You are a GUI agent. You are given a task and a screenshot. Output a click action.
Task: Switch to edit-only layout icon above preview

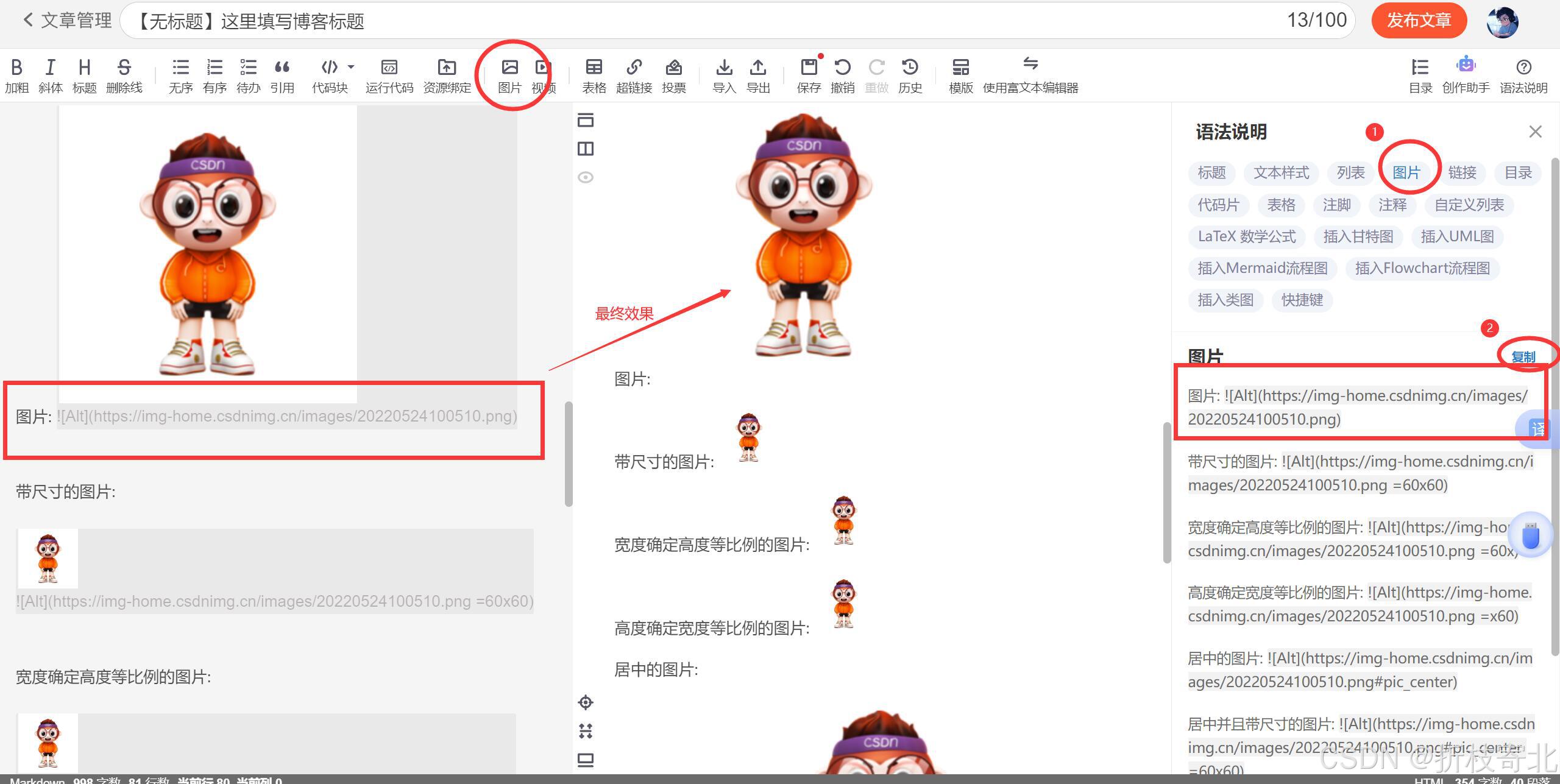[x=586, y=120]
